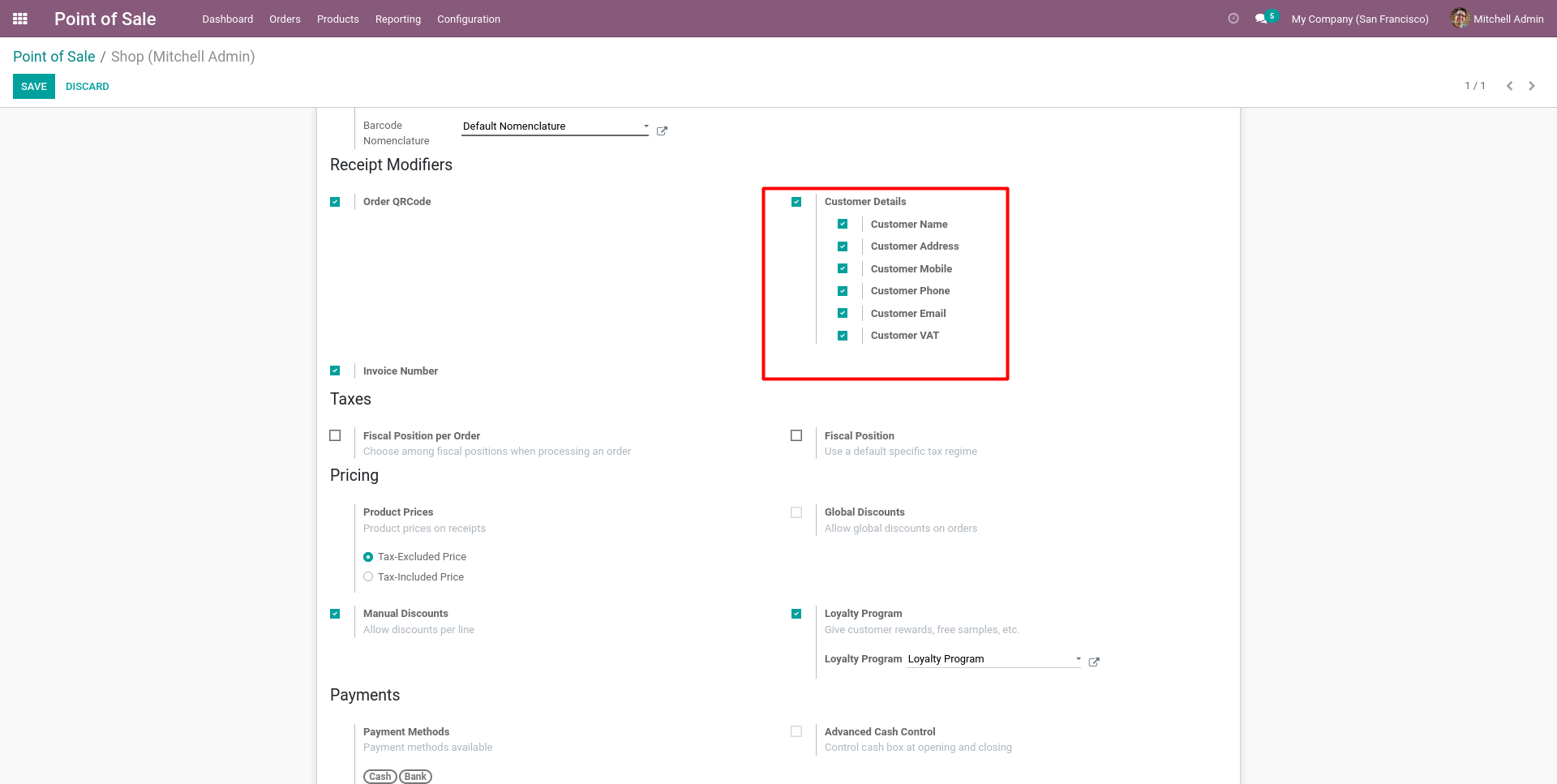The height and width of the screenshot is (784, 1557).
Task: Enable Advanced Cash Control checkbox
Action: (x=796, y=731)
